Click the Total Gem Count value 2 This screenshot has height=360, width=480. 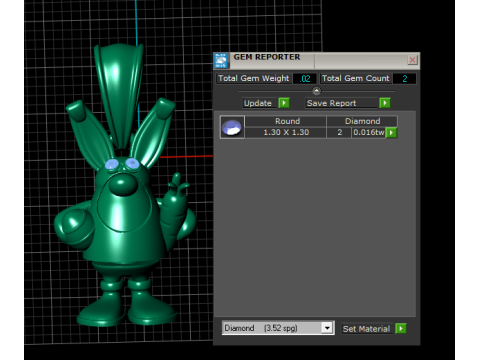tap(404, 79)
